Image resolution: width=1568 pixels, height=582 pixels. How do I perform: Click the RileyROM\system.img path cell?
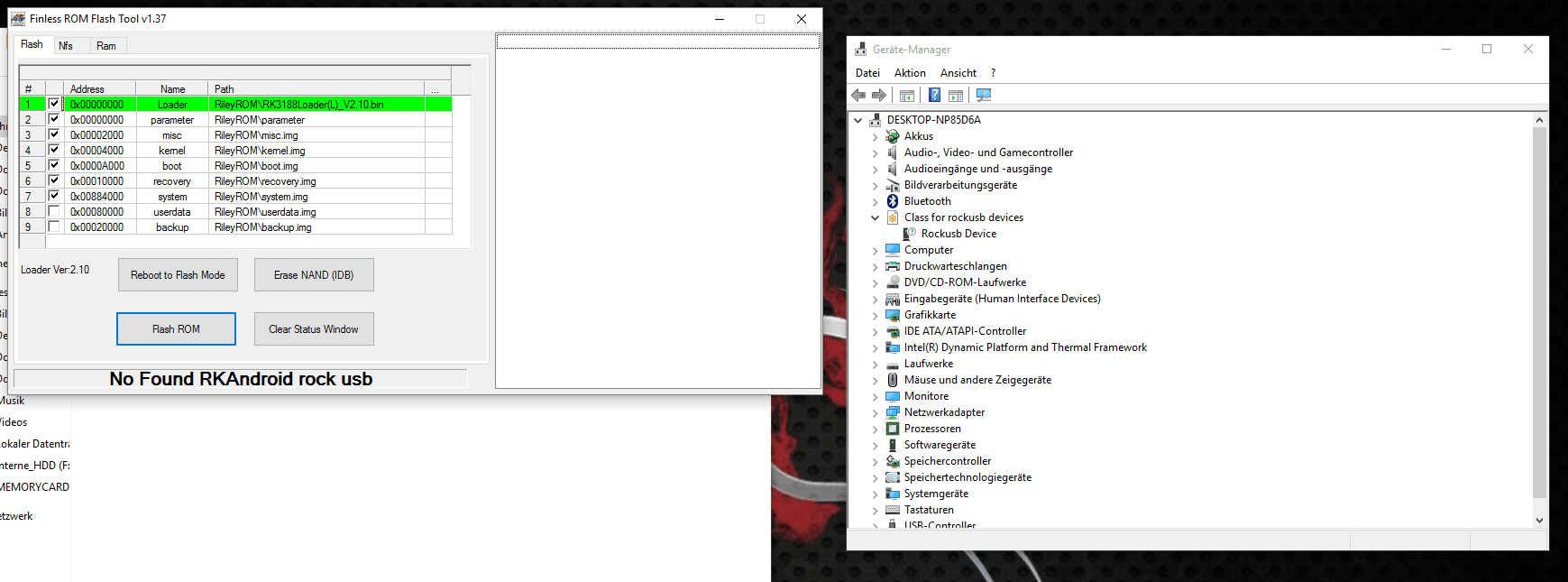316,196
